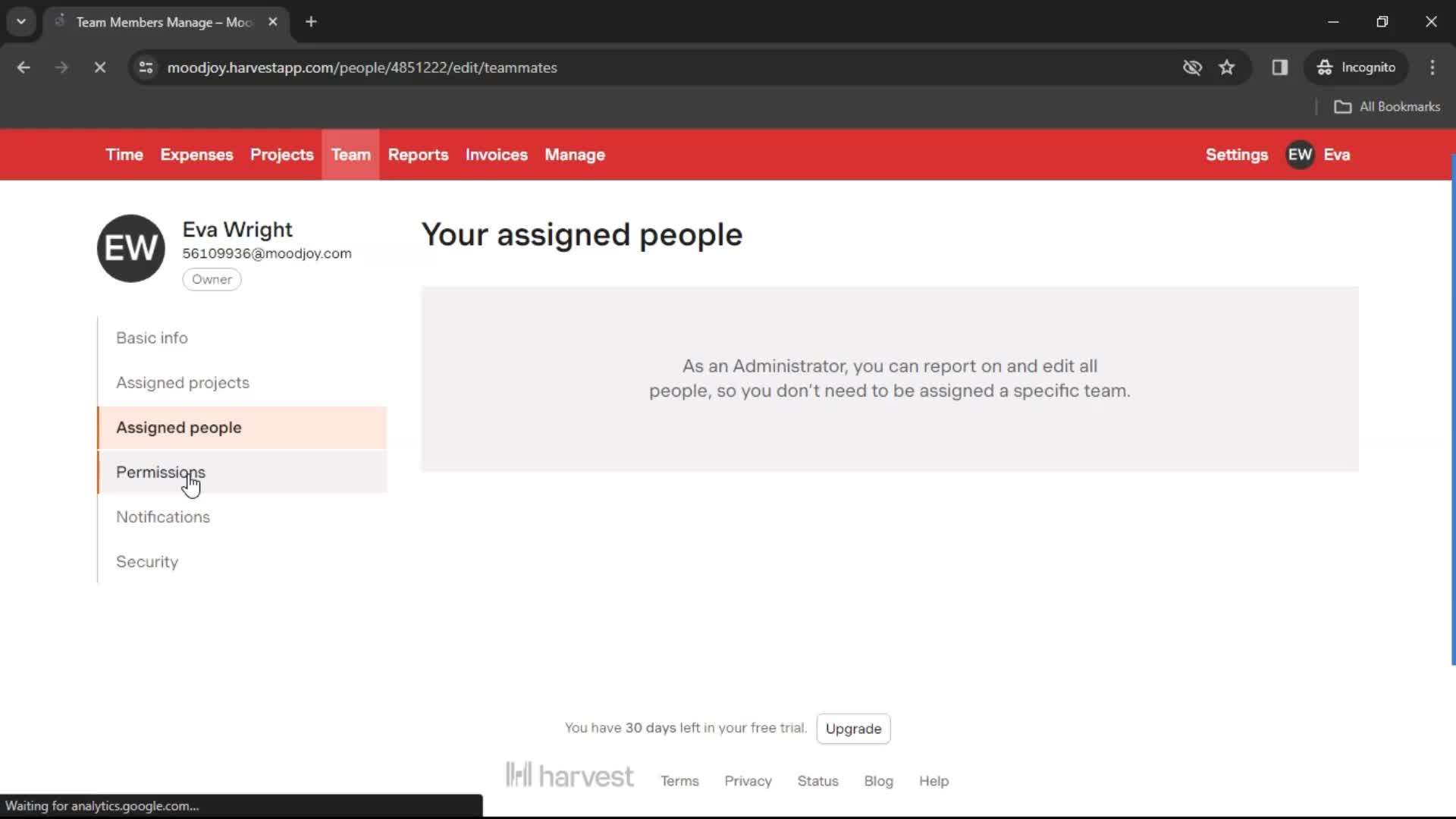This screenshot has width=1456, height=819.
Task: Open the Expenses section
Action: coord(196,154)
